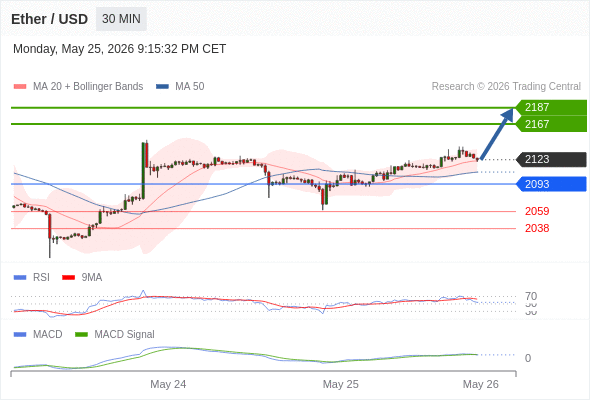590x400 pixels.
Task: Click the green 2167 resistance label
Action: pyautogui.click(x=551, y=124)
